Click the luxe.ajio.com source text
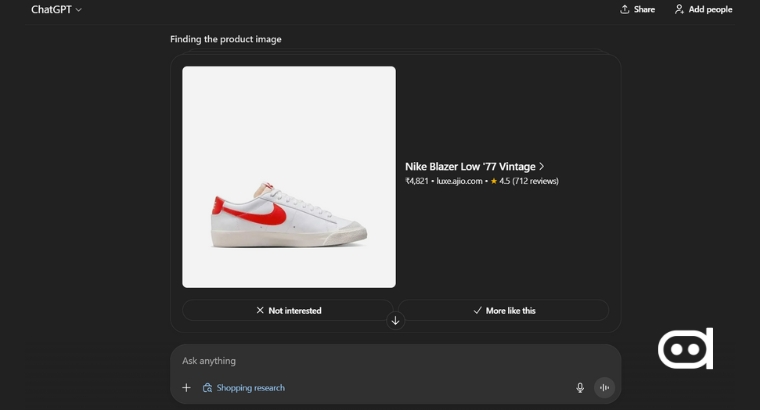Viewport: 760px width, 410px height. 459,182
